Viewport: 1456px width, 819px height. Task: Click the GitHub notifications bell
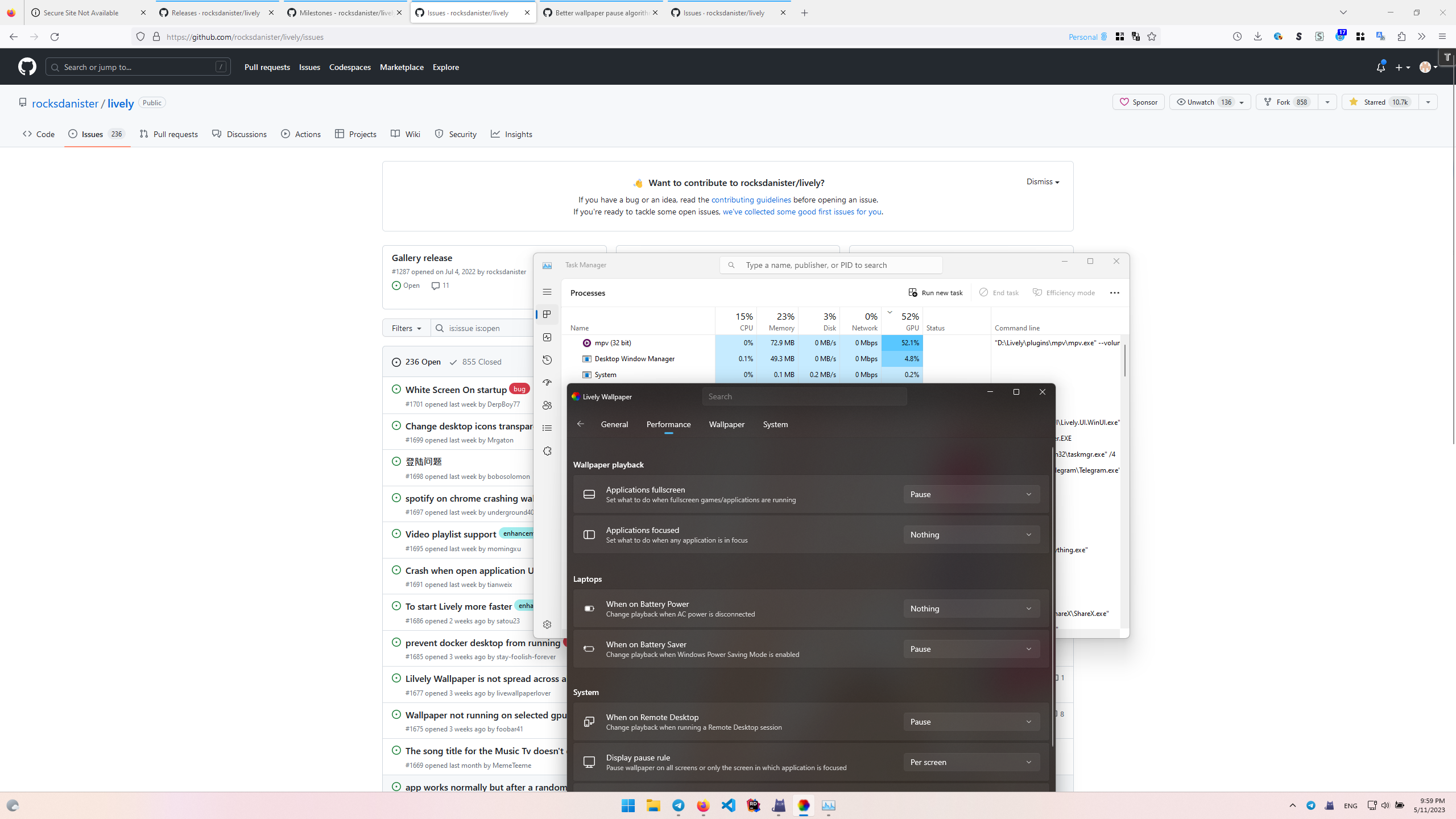1380,67
